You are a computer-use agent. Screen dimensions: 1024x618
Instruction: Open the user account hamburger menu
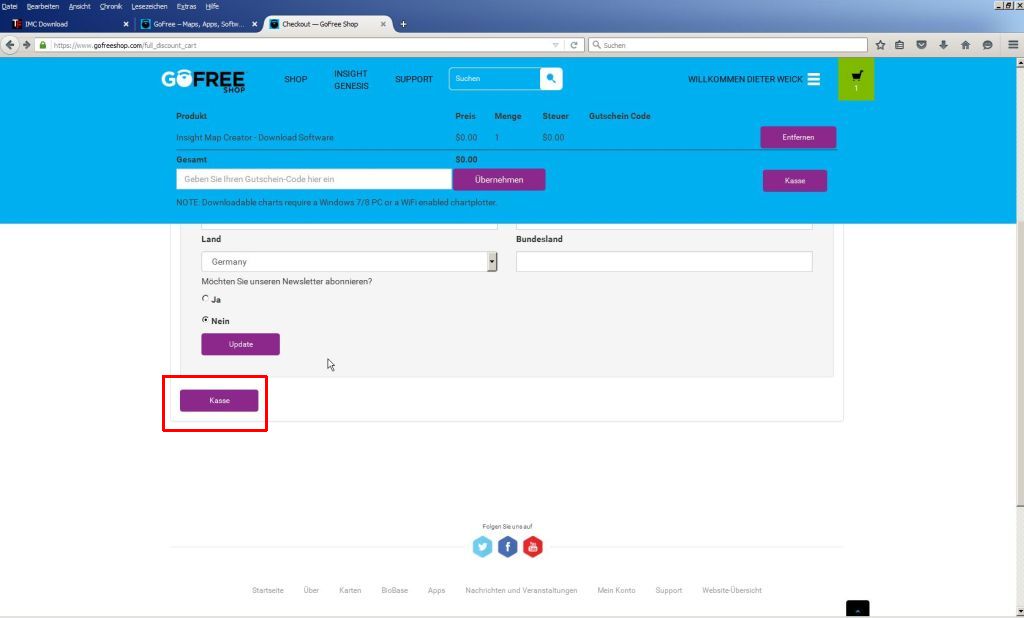[x=814, y=79]
